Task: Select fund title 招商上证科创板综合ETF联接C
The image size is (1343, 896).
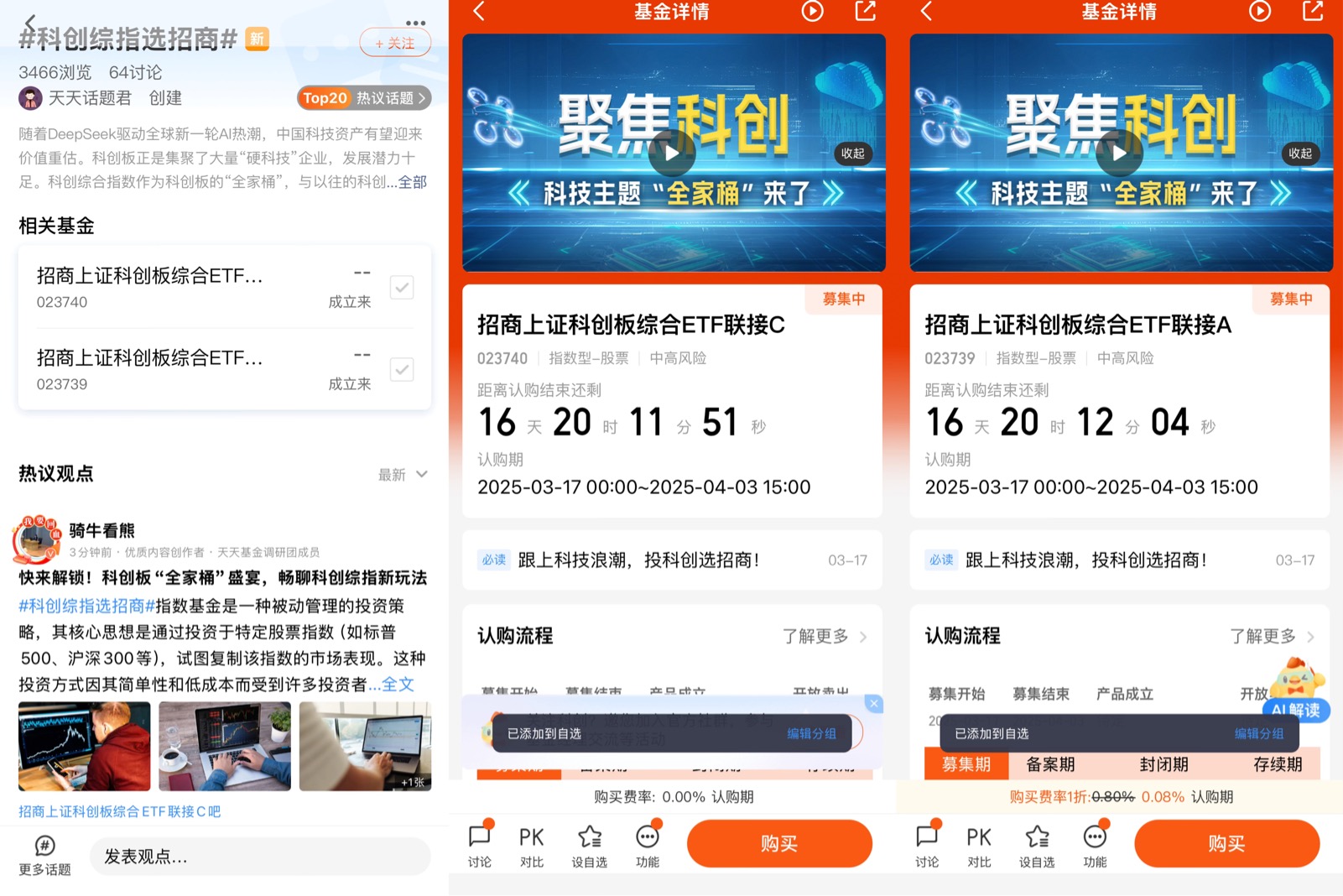Action: click(631, 325)
